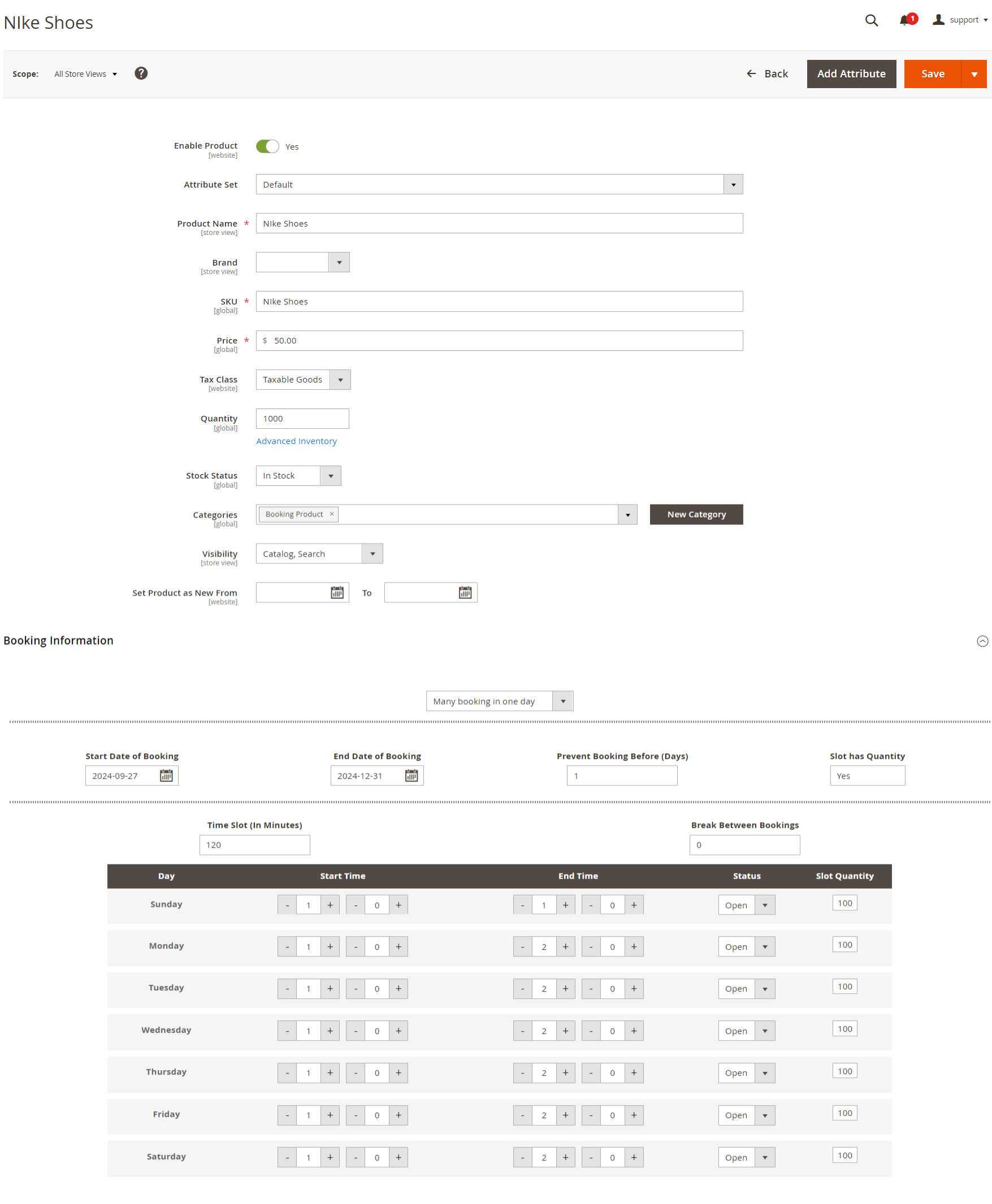Click the orange Save button

pyautogui.click(x=932, y=73)
